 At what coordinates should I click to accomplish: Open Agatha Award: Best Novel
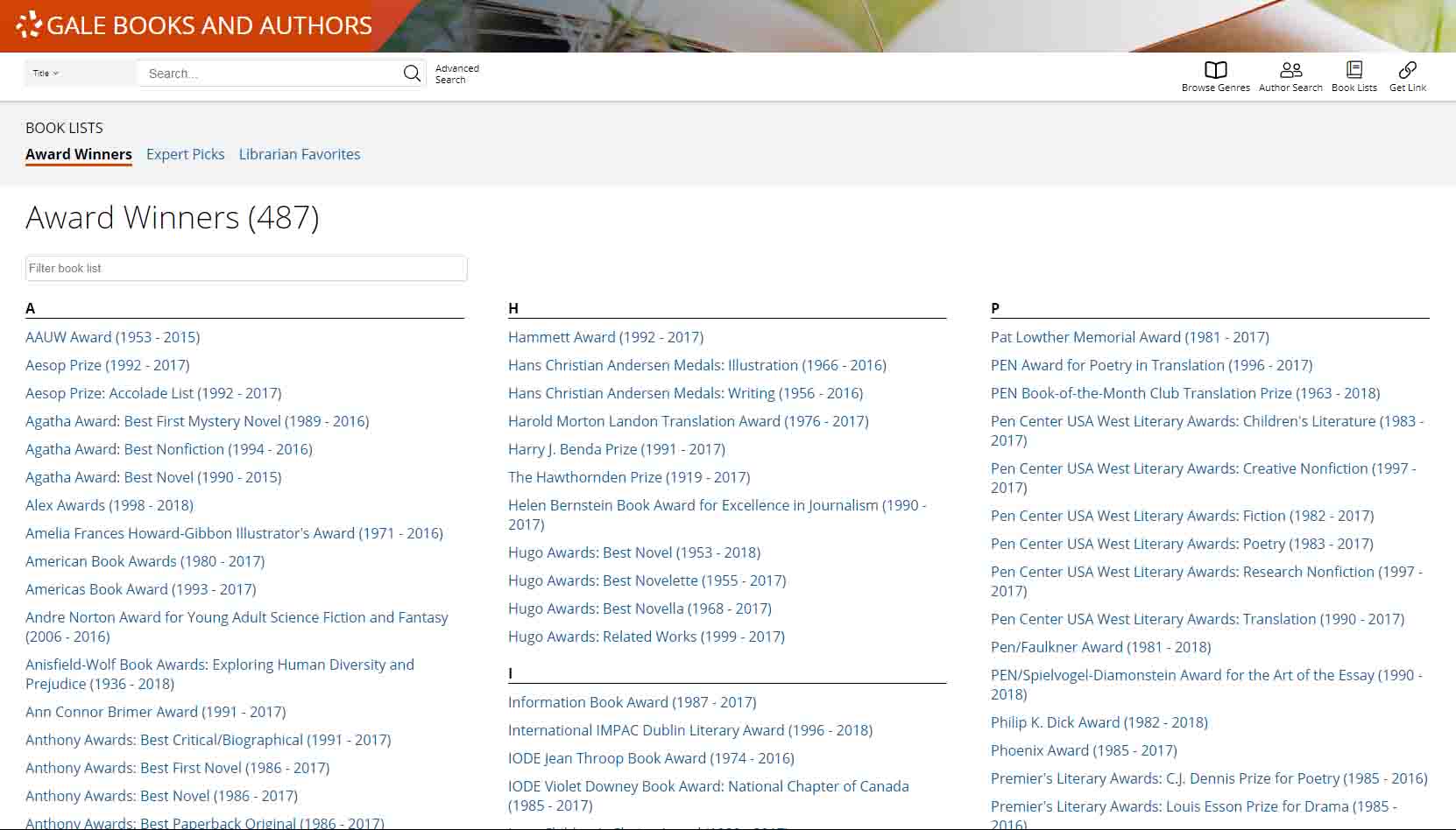pos(153,477)
